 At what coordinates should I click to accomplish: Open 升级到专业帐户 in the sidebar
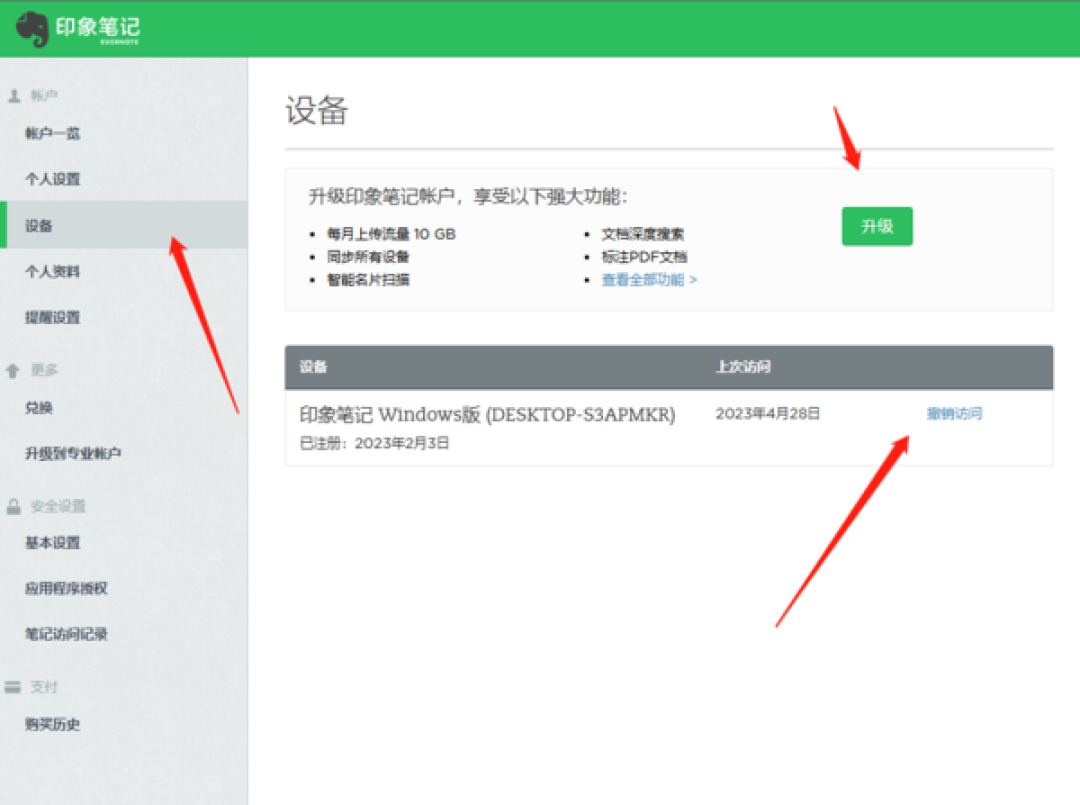pyautogui.click(x=73, y=453)
